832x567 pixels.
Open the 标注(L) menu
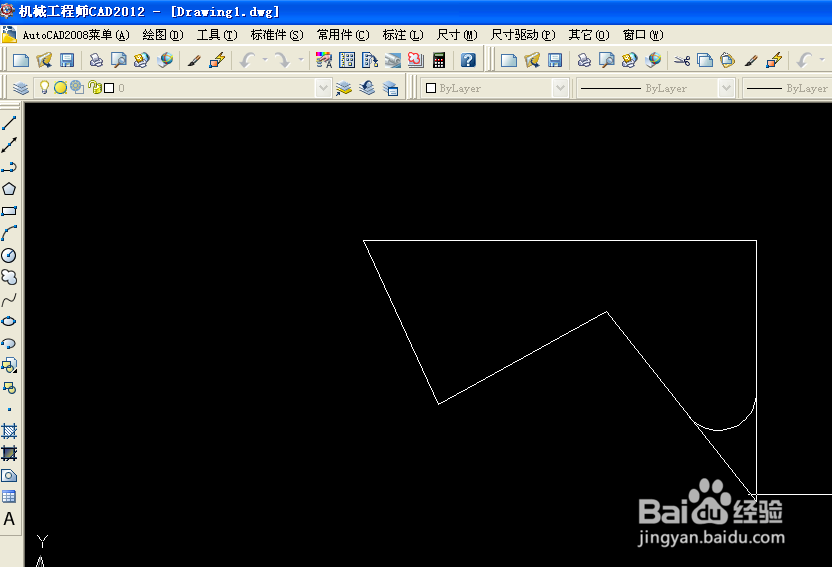click(403, 35)
